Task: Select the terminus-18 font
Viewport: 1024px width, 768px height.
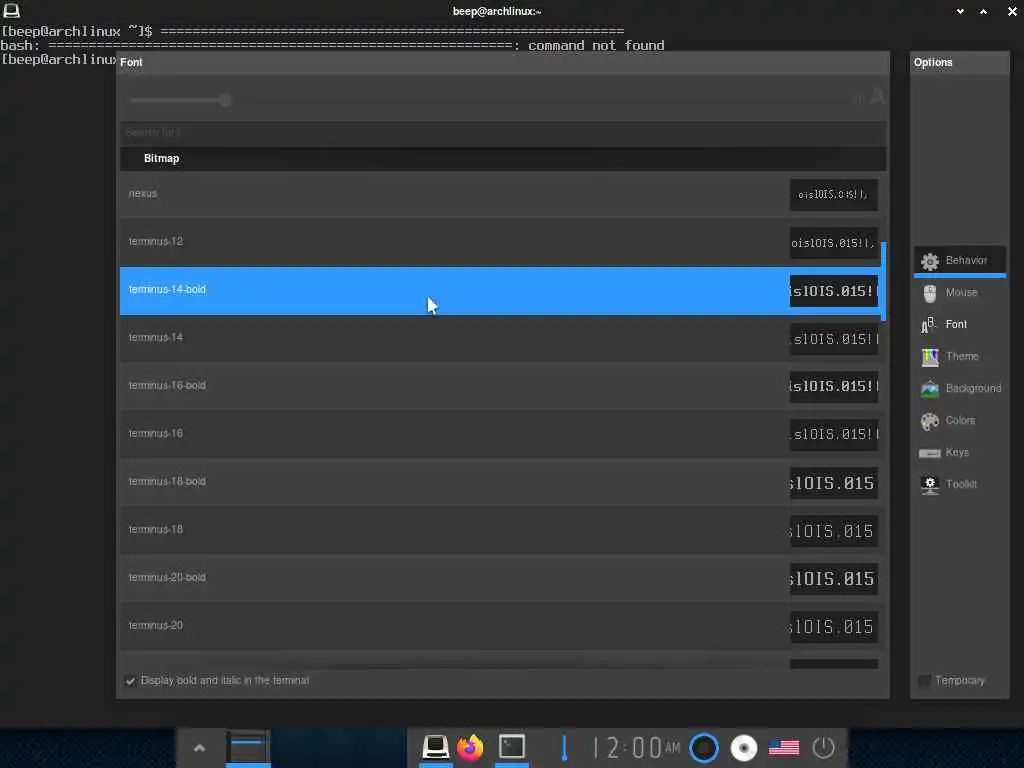Action: [500, 530]
